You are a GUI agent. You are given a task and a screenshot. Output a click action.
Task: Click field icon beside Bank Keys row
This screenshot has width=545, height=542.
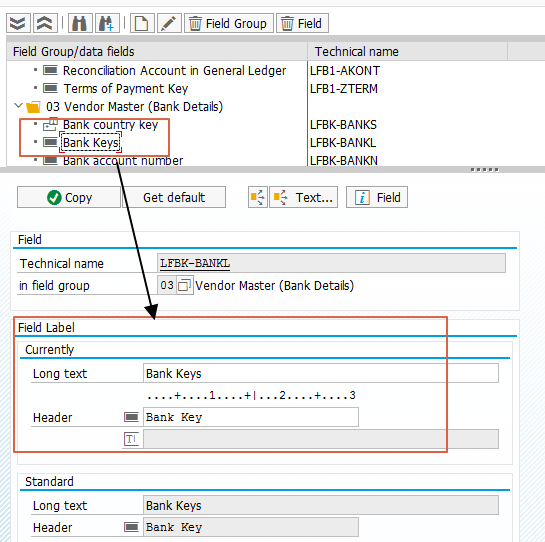50,142
